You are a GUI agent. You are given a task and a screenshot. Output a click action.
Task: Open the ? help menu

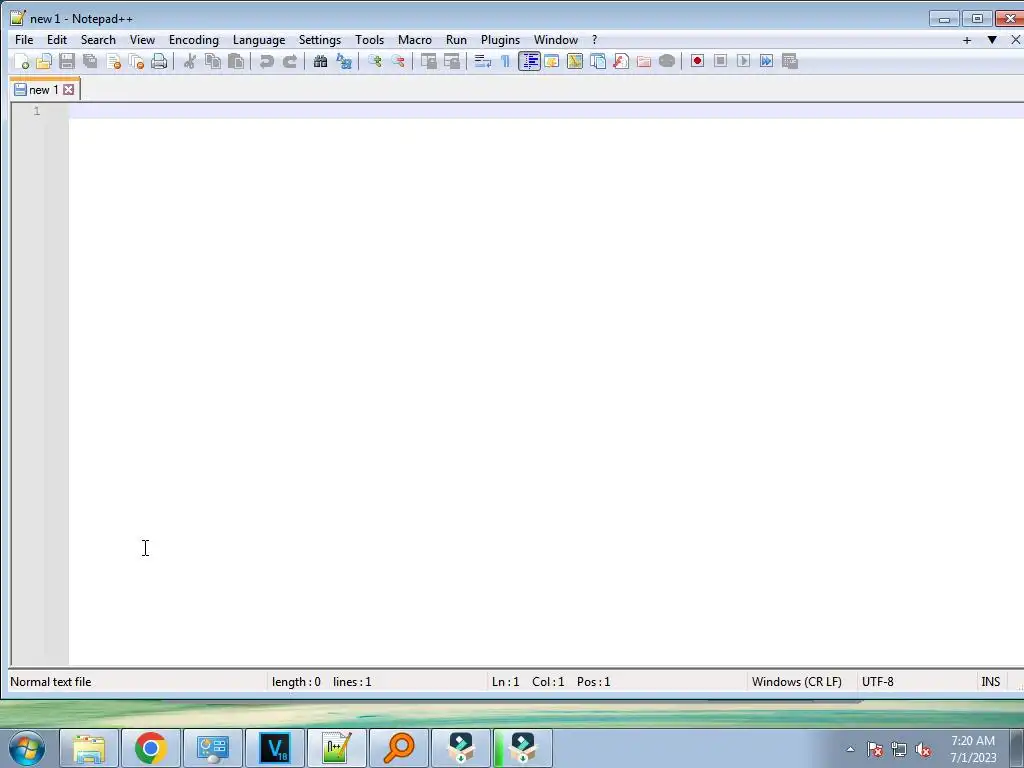(x=594, y=40)
